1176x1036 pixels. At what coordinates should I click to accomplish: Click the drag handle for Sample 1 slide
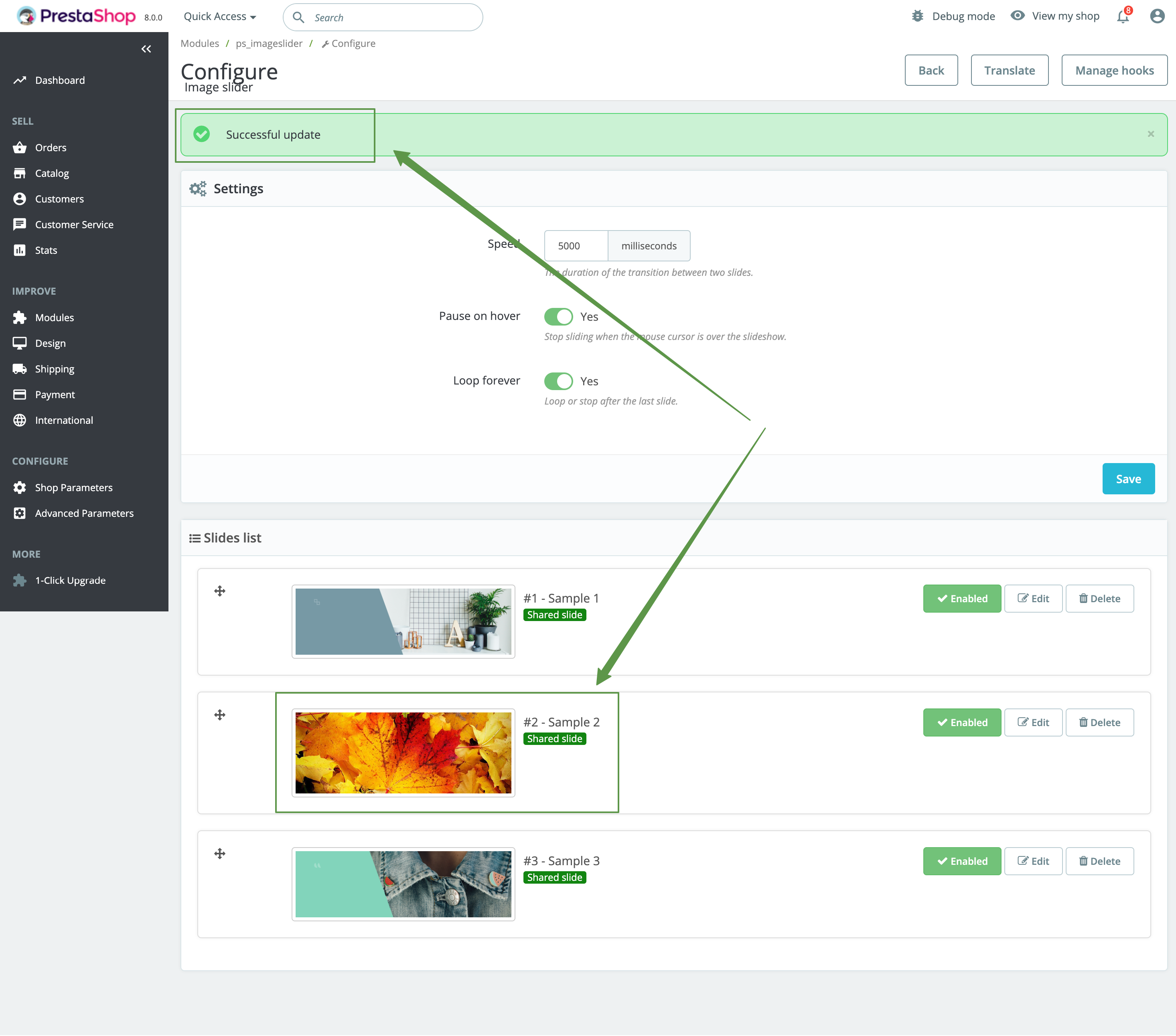(x=220, y=591)
